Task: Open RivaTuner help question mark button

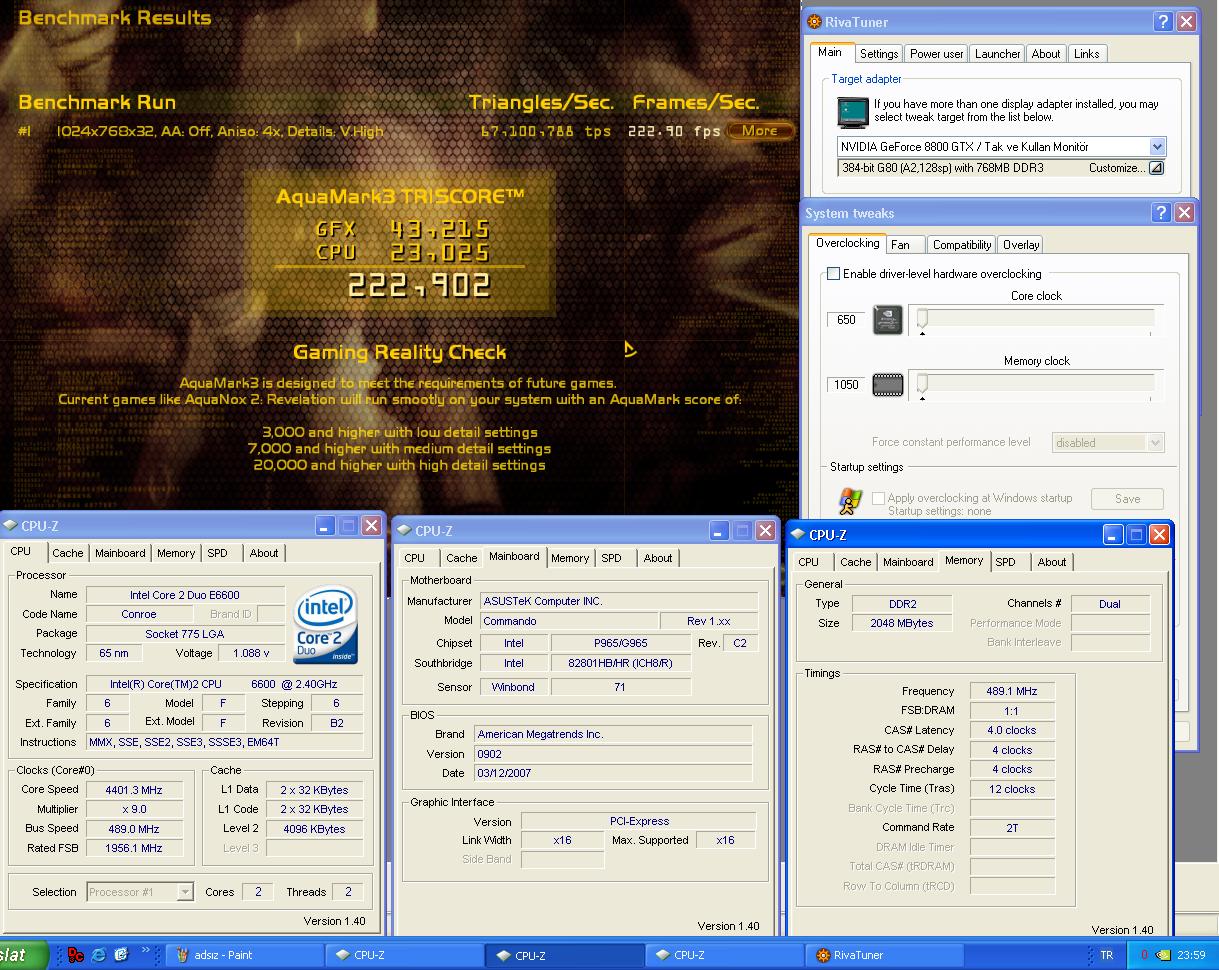Action: (1163, 22)
